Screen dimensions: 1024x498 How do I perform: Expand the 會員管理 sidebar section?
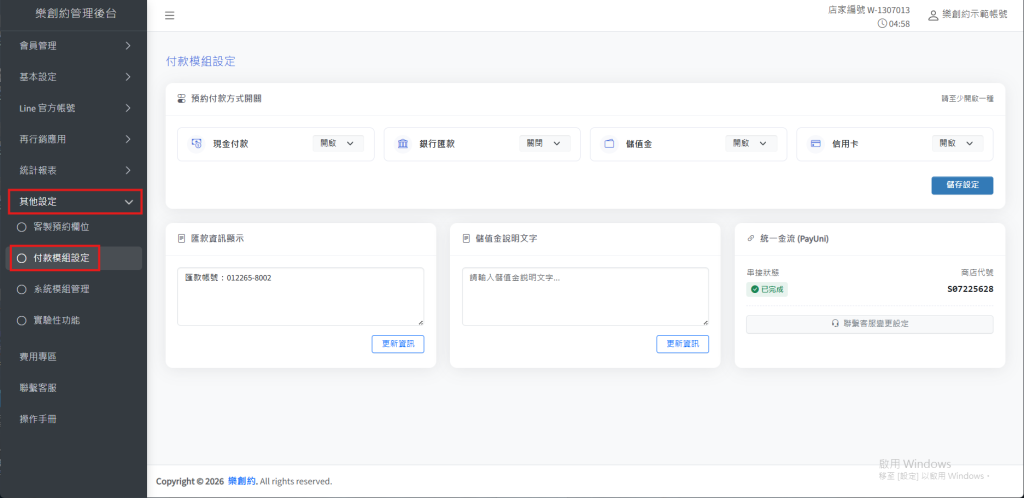pyautogui.click(x=74, y=46)
